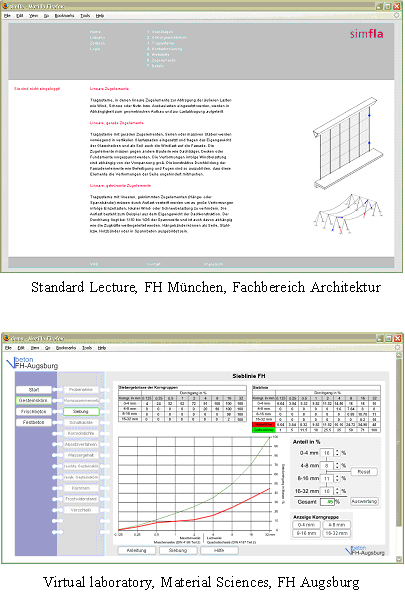This screenshot has height=592, width=405.
Task: Click the Siebung button below the chart
Action: tap(178, 550)
